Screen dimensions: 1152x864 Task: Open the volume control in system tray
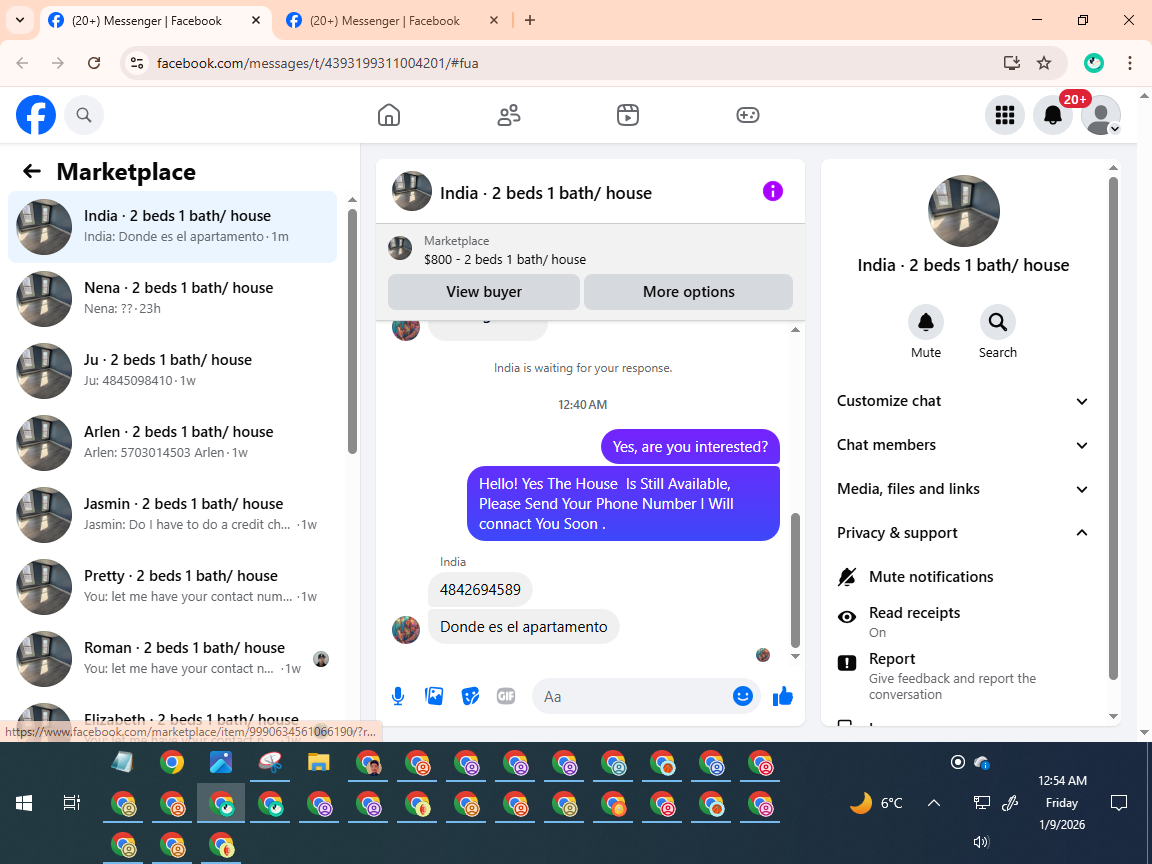[982, 842]
